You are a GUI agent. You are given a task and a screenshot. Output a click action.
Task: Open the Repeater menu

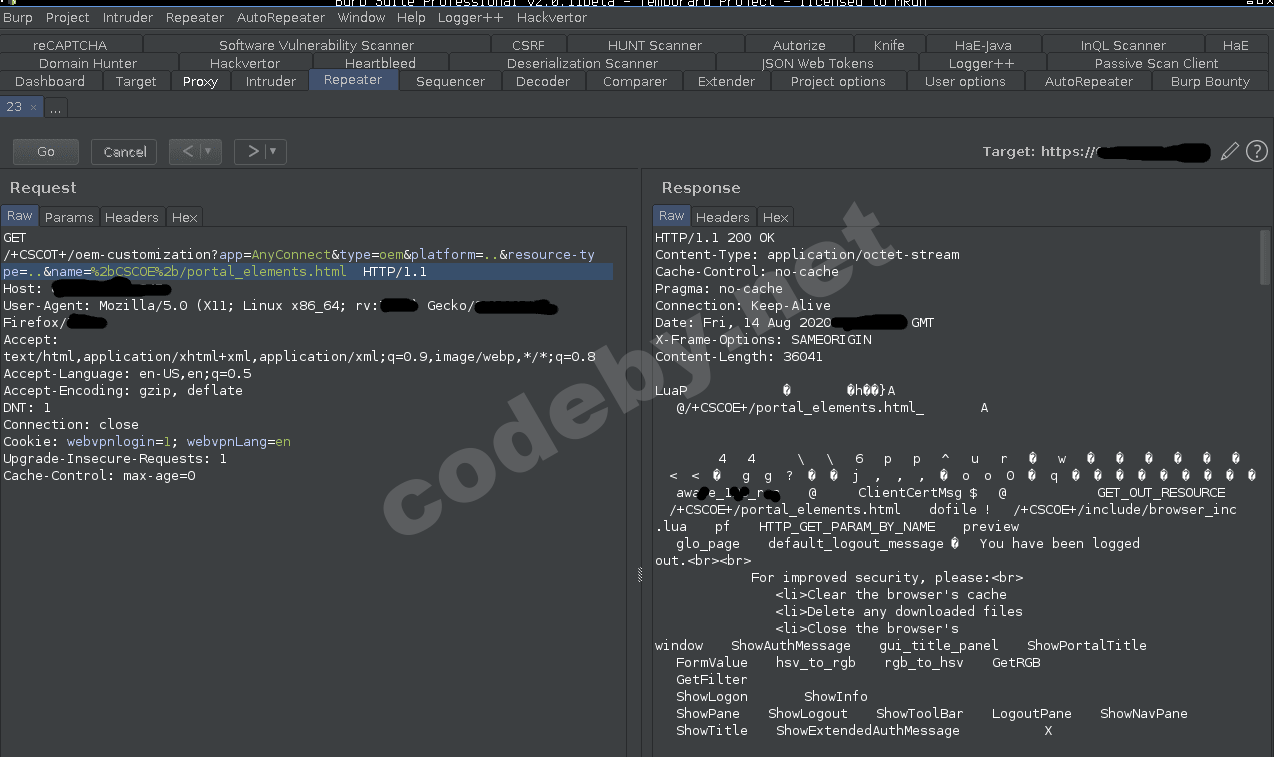click(x=195, y=17)
